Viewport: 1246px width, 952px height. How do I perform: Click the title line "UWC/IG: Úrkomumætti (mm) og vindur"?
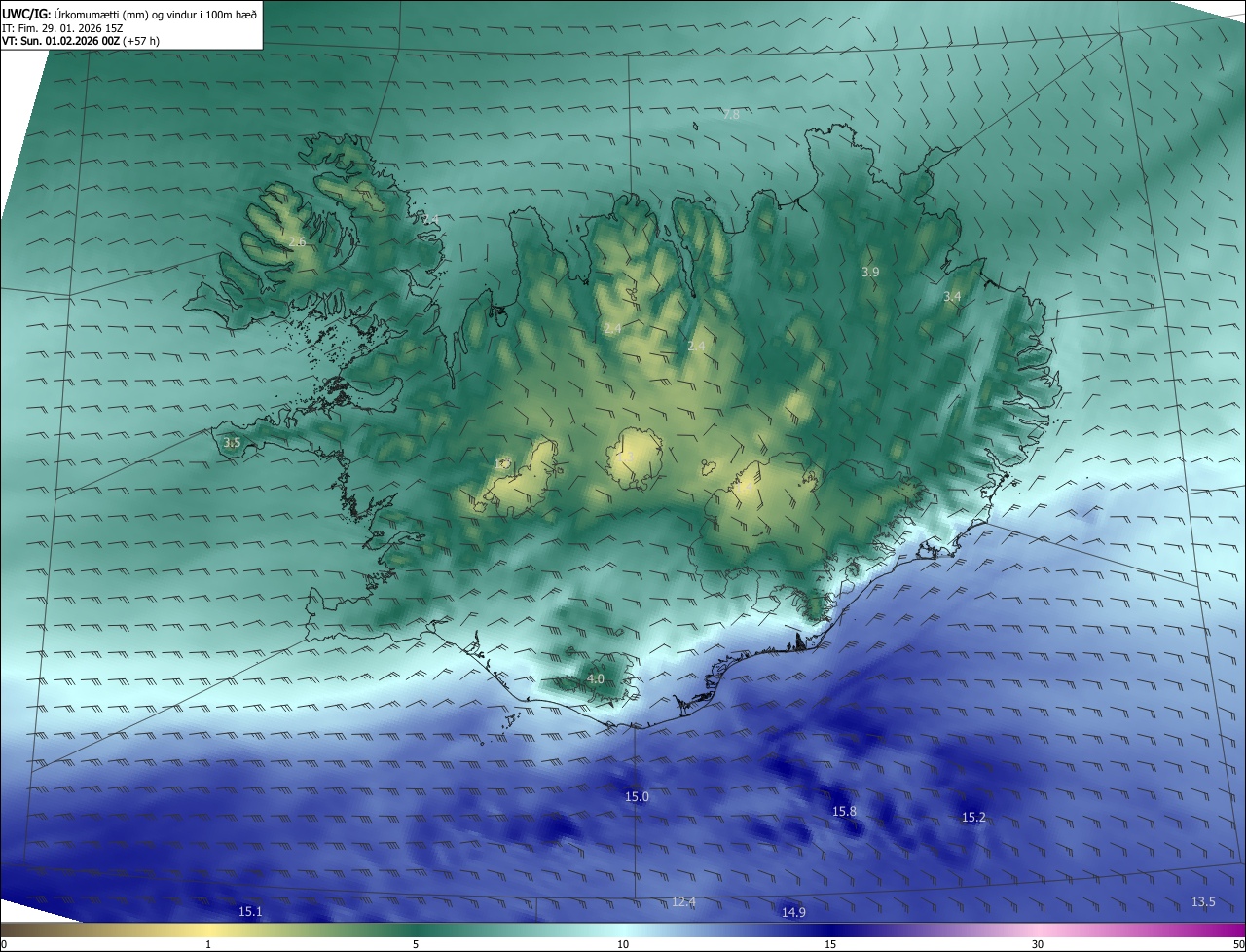click(x=129, y=14)
